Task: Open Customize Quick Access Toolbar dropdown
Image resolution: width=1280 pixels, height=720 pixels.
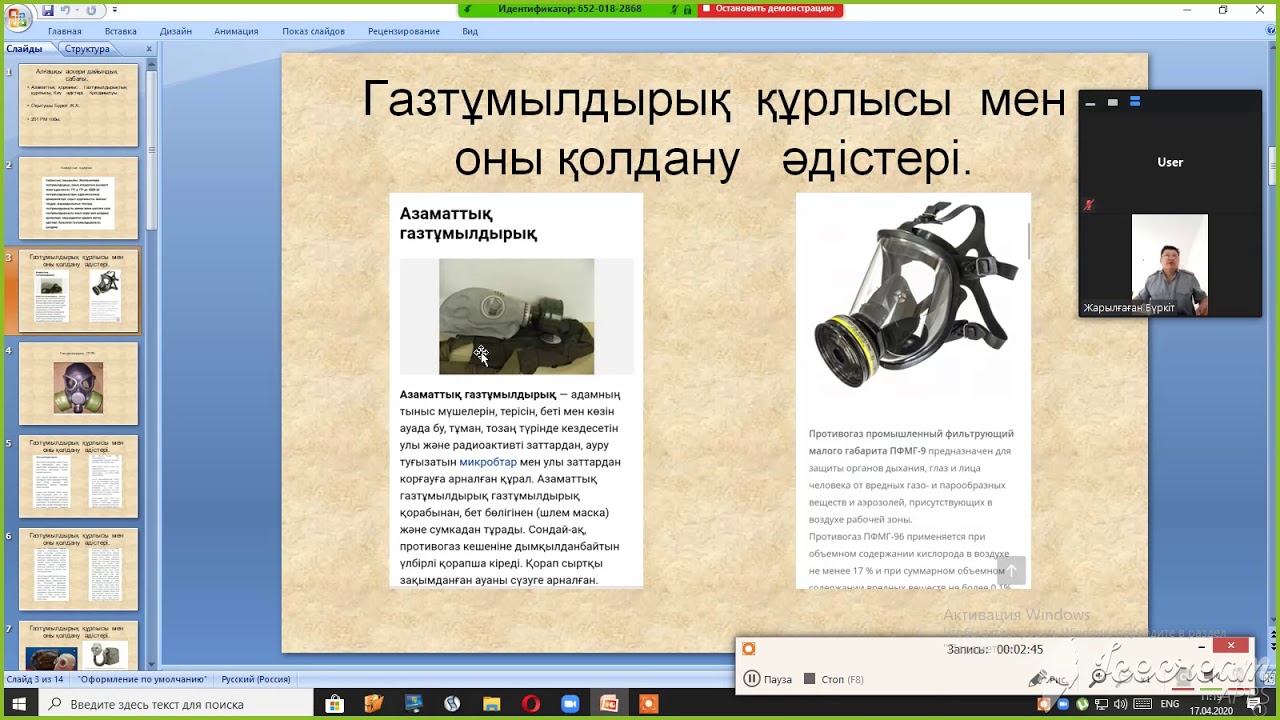Action: 114,10
